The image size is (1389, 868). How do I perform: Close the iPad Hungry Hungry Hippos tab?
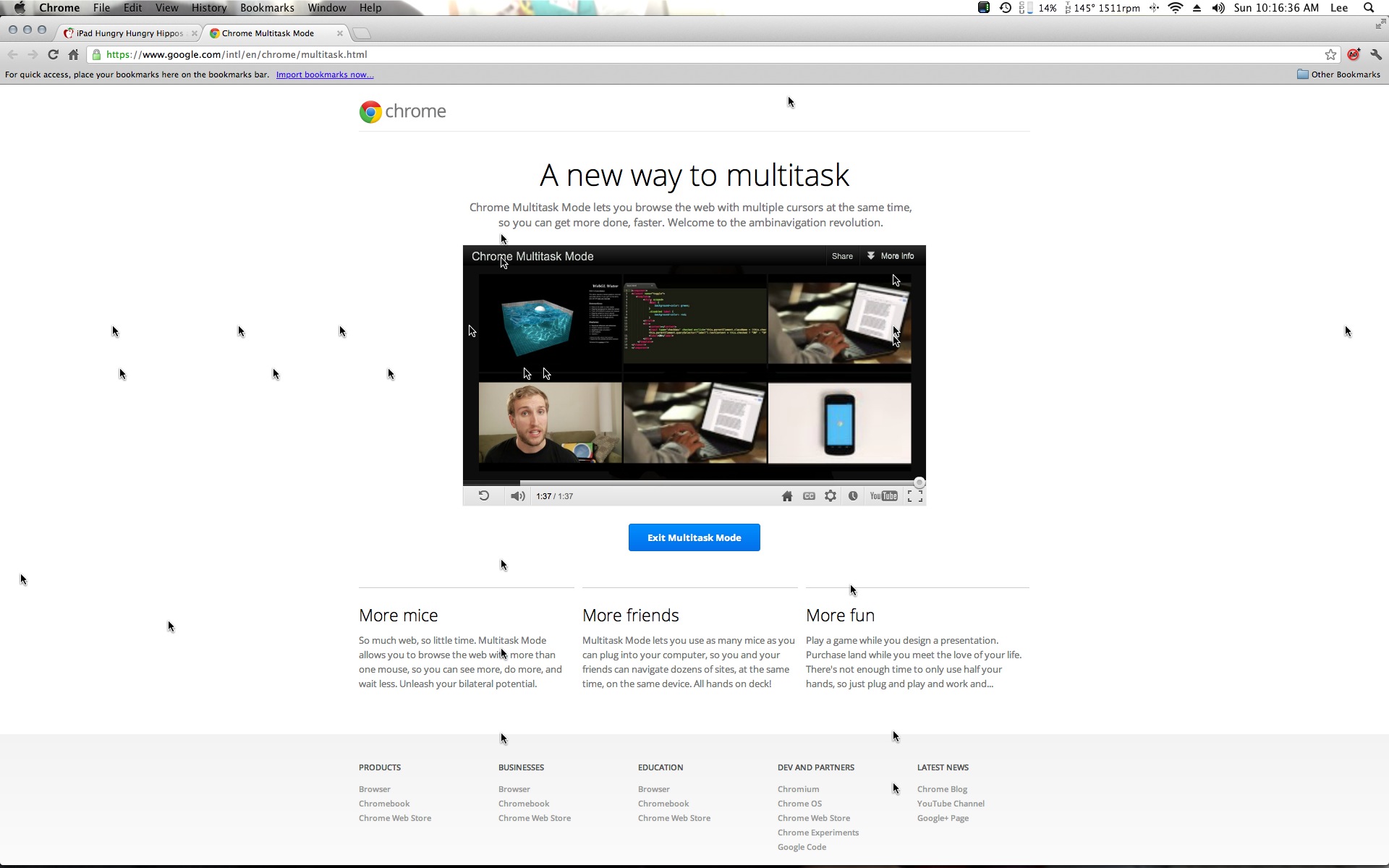pyautogui.click(x=195, y=33)
